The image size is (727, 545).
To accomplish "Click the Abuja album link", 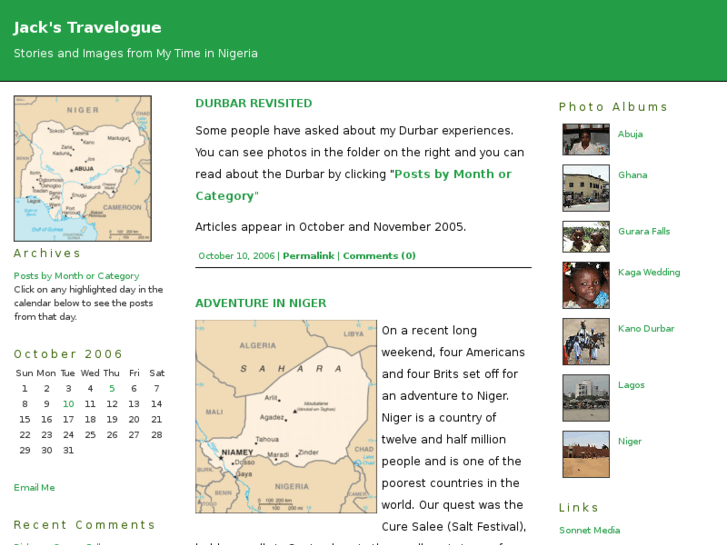I will click(630, 134).
